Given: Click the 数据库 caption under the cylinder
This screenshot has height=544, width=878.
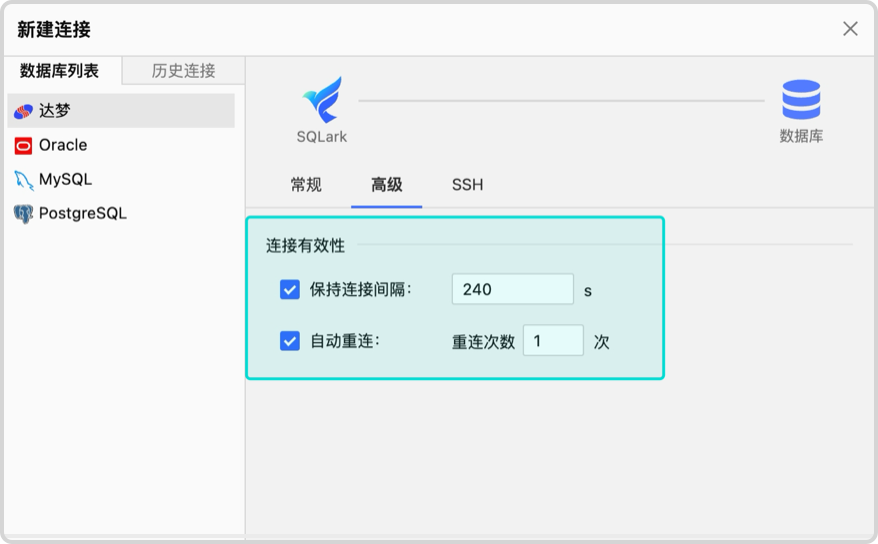Looking at the screenshot, I should pyautogui.click(x=801, y=136).
